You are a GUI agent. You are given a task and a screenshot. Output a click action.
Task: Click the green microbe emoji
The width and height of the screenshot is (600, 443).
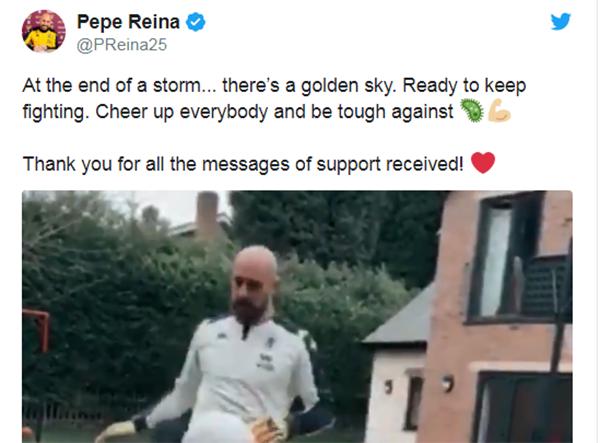[471, 111]
